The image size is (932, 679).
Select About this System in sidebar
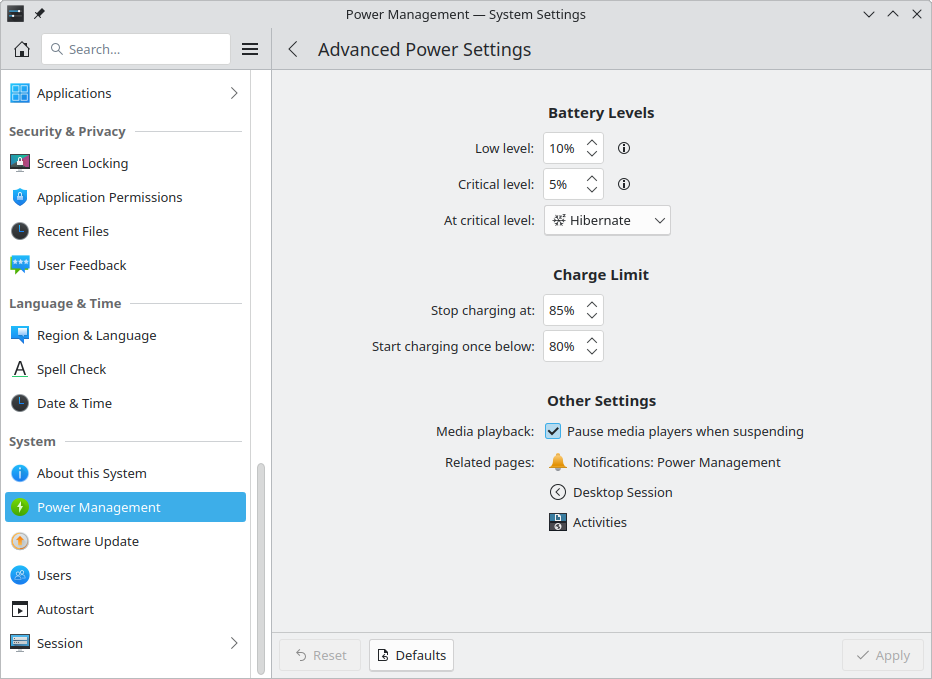tap(92, 473)
